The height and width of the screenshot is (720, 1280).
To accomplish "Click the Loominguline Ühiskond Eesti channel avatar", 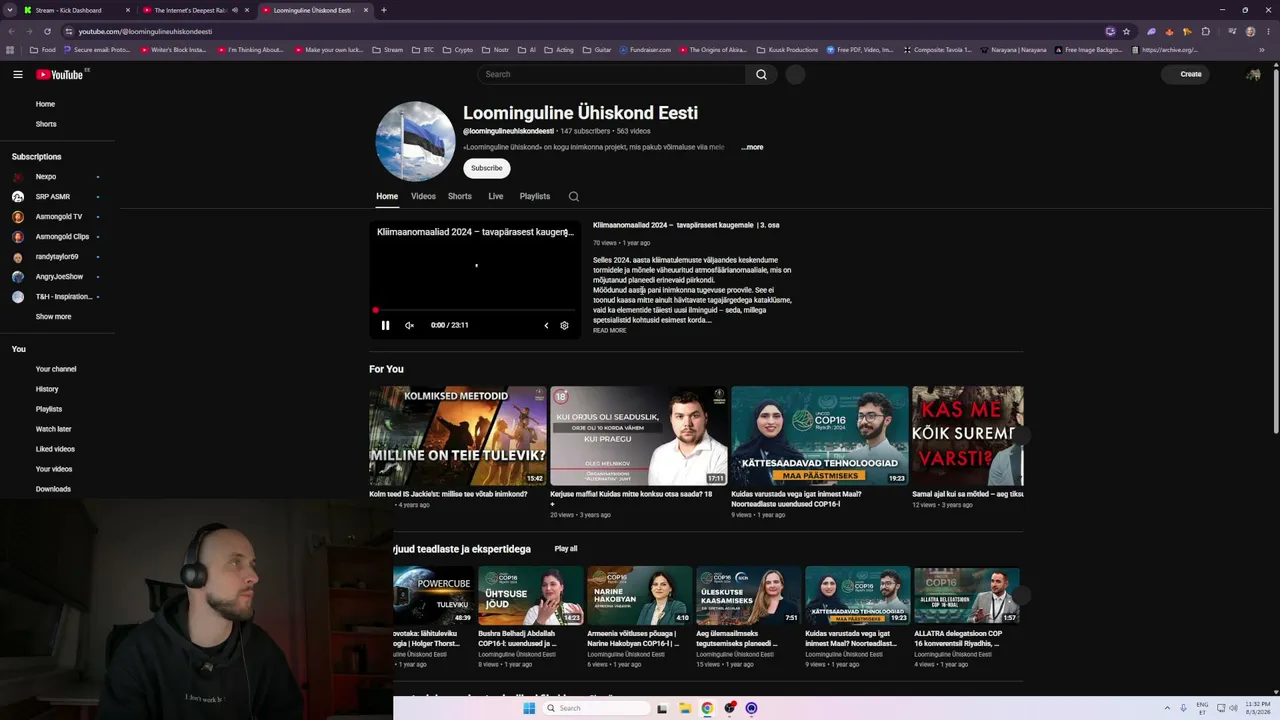I will [415, 141].
